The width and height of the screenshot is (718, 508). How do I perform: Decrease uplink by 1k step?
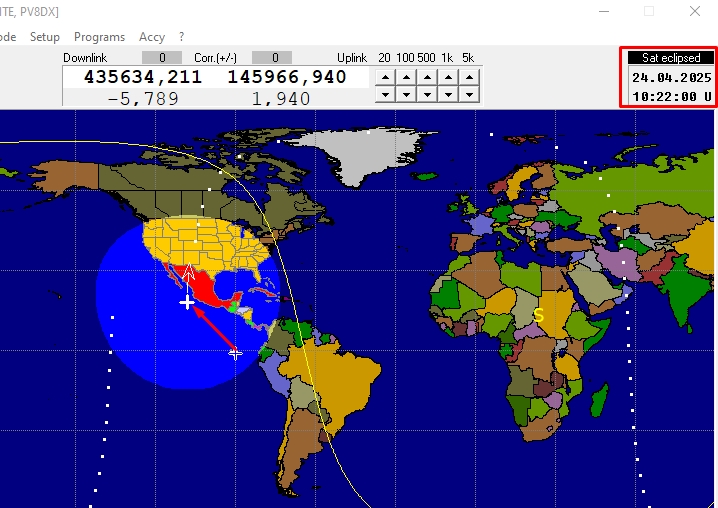click(x=448, y=94)
